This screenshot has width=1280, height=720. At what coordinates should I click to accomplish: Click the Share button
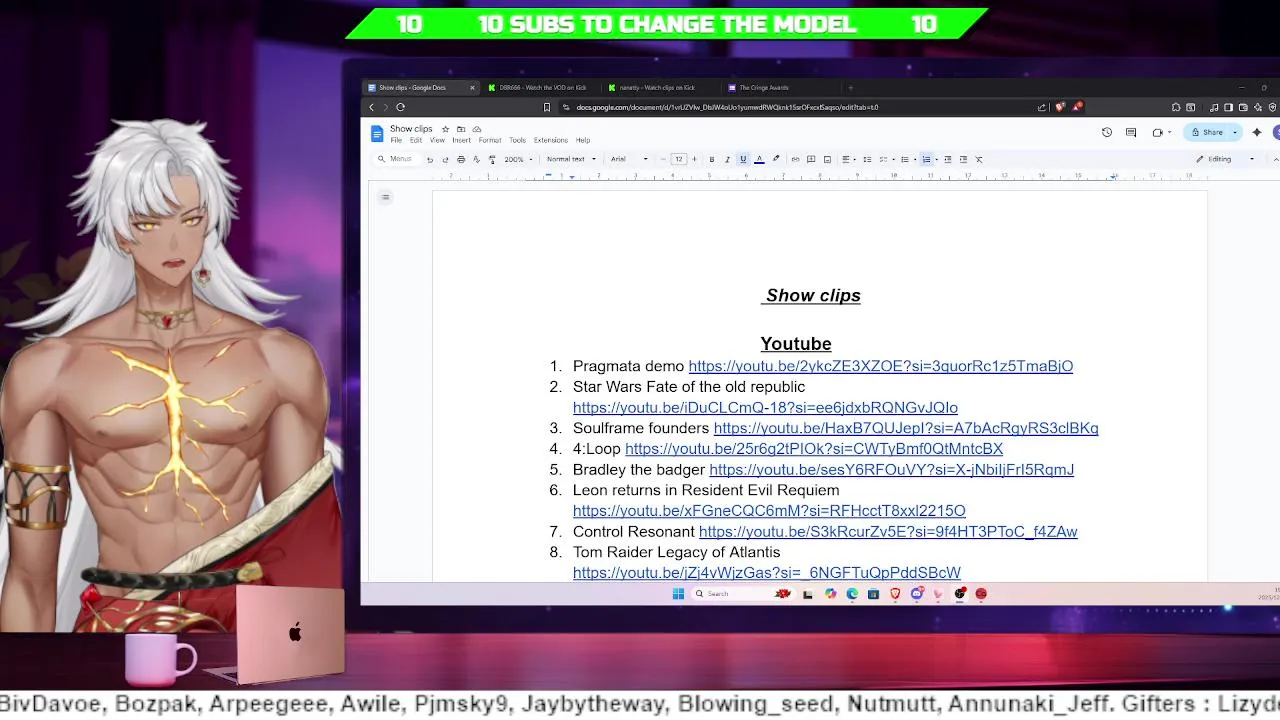click(1206, 132)
